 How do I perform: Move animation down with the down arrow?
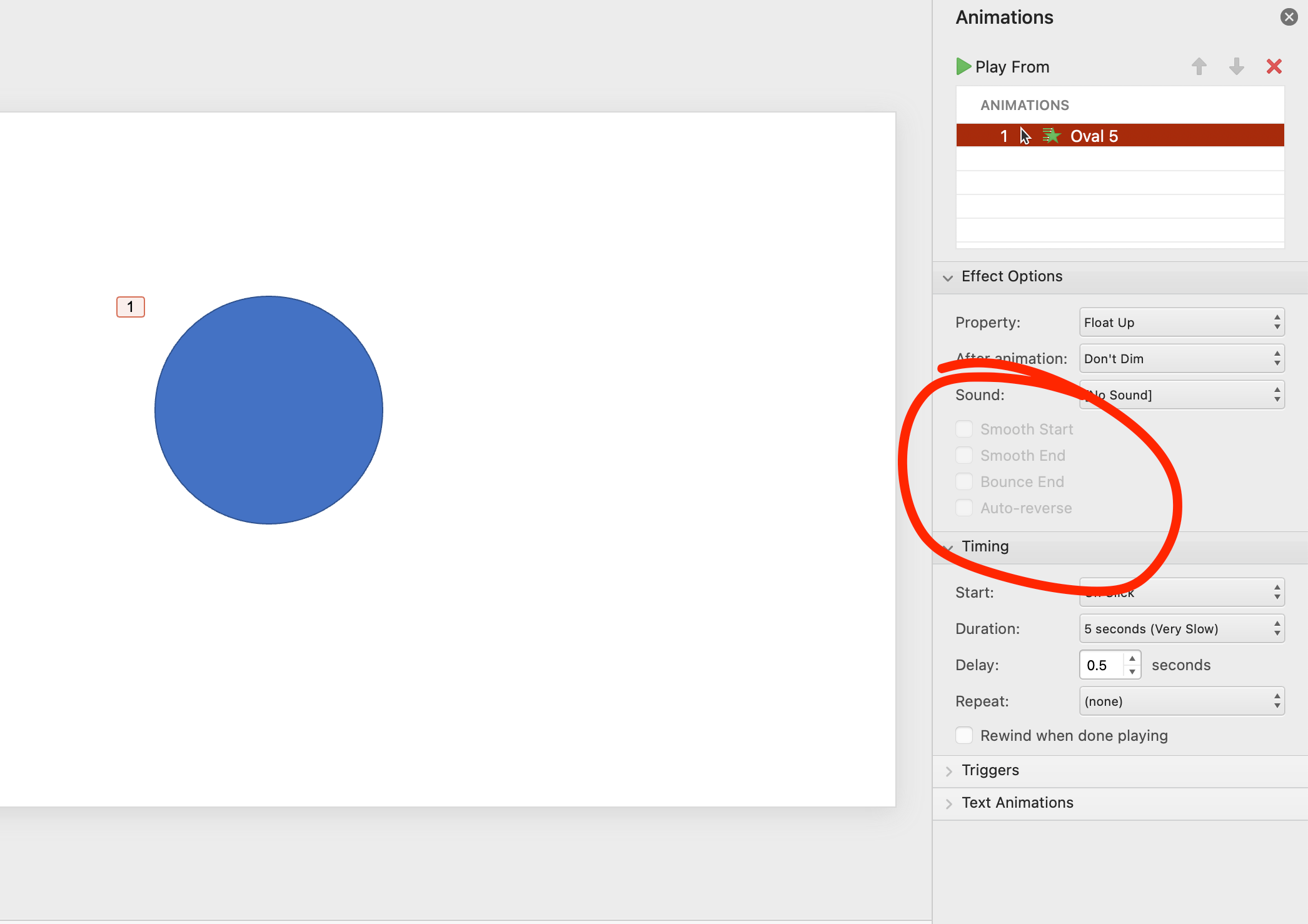pyautogui.click(x=1236, y=66)
